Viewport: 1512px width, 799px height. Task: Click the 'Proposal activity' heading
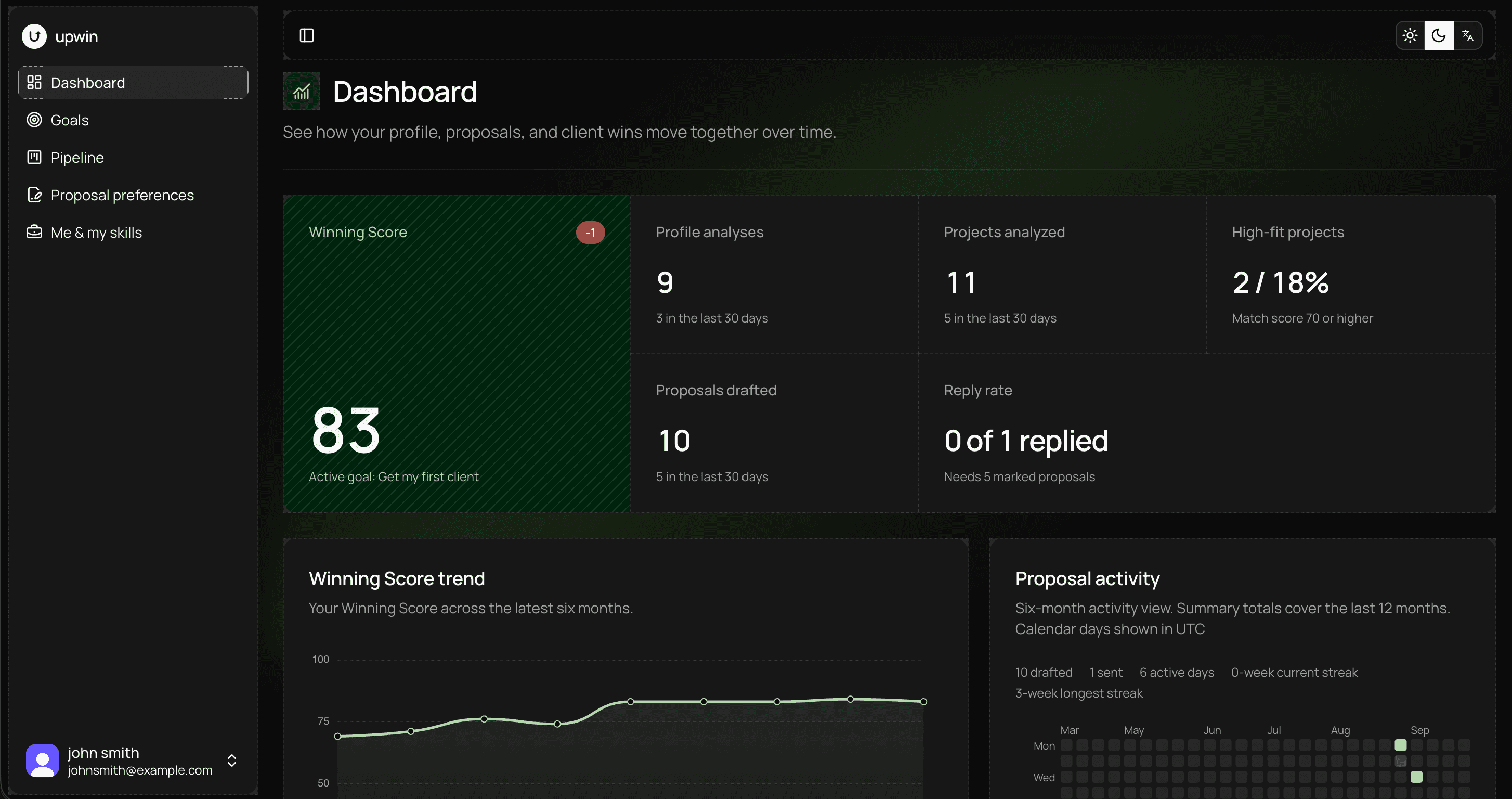pos(1088,579)
